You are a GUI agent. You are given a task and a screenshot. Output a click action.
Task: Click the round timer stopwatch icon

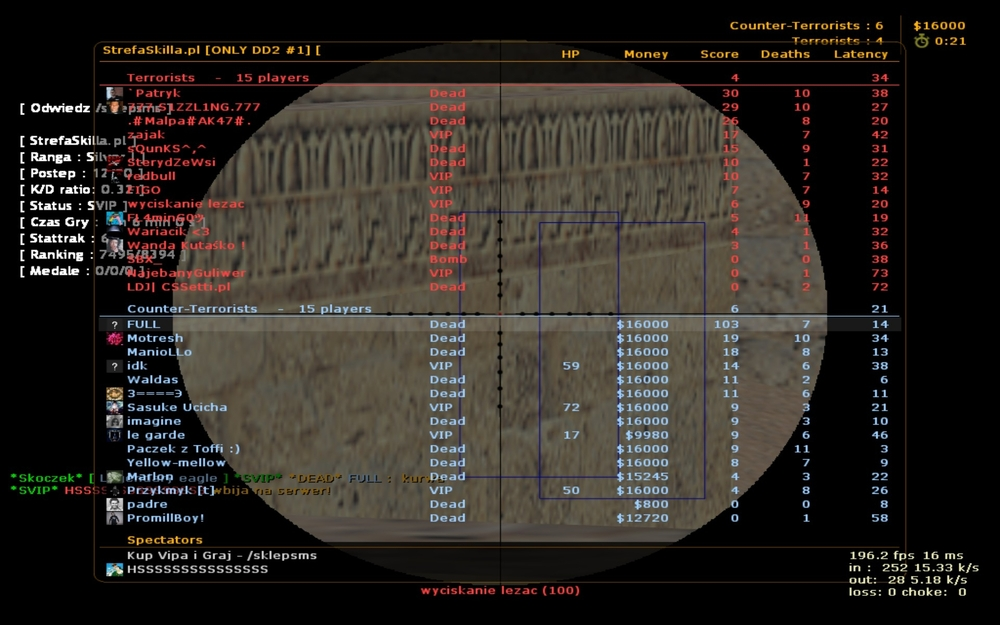921,41
